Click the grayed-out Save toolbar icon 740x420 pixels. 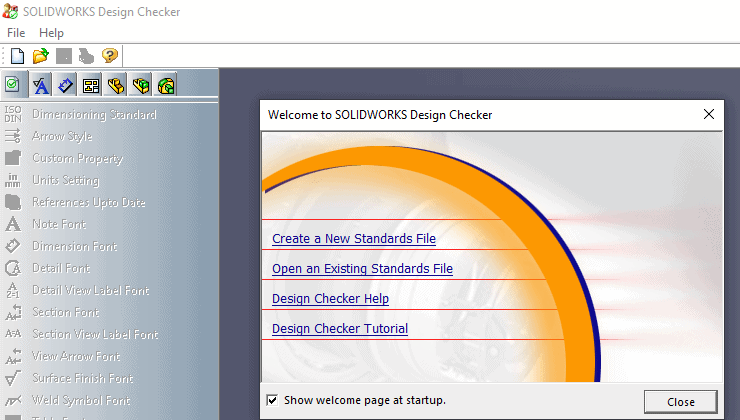tap(64, 56)
